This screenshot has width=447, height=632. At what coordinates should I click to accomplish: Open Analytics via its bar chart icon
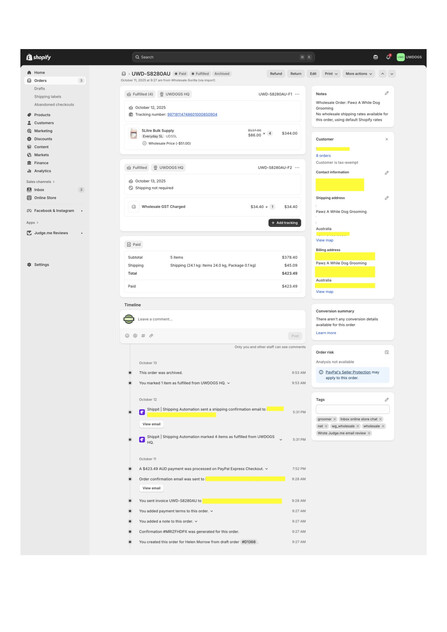tap(29, 171)
